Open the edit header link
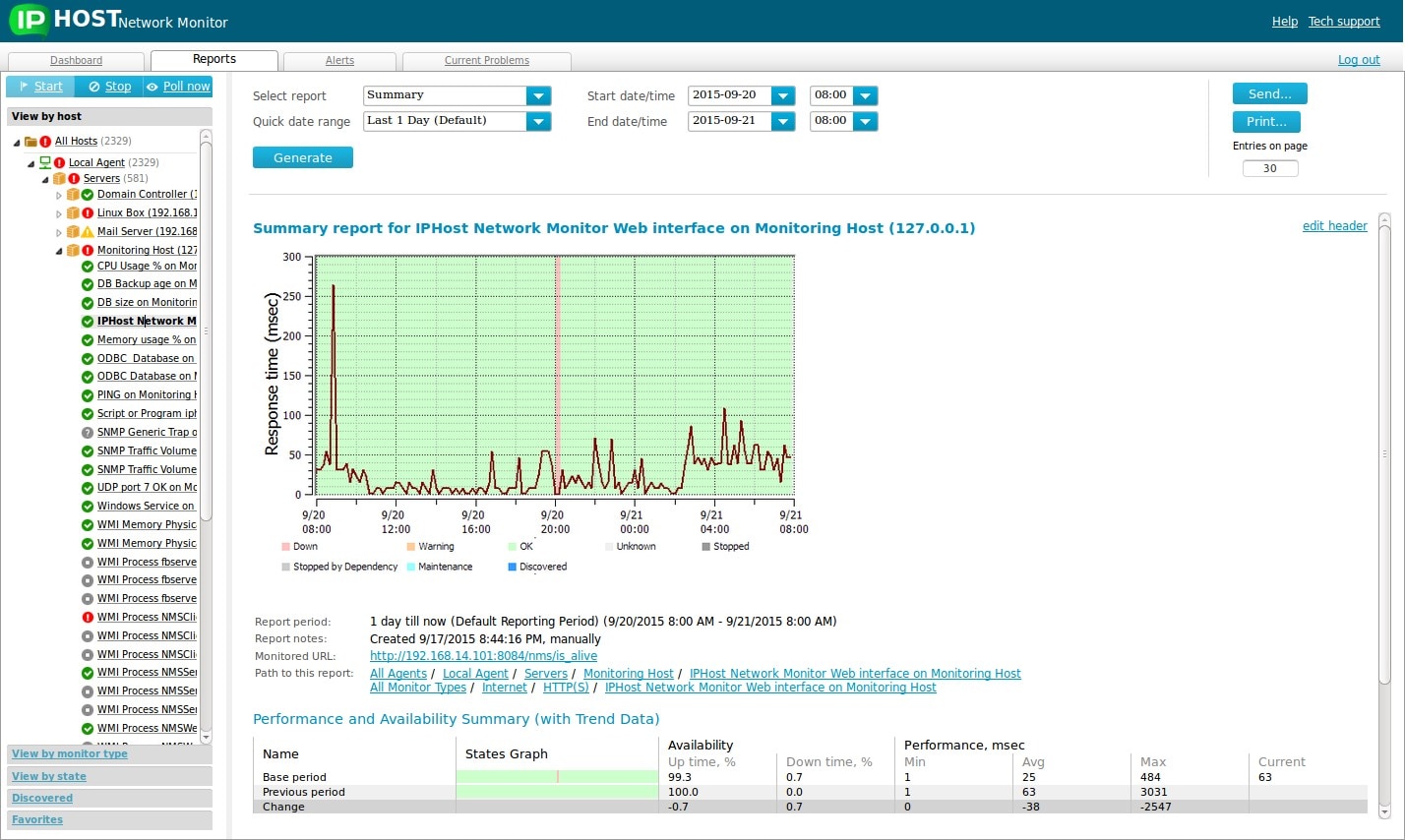Viewport: 1405px width, 840px height. 1334,226
